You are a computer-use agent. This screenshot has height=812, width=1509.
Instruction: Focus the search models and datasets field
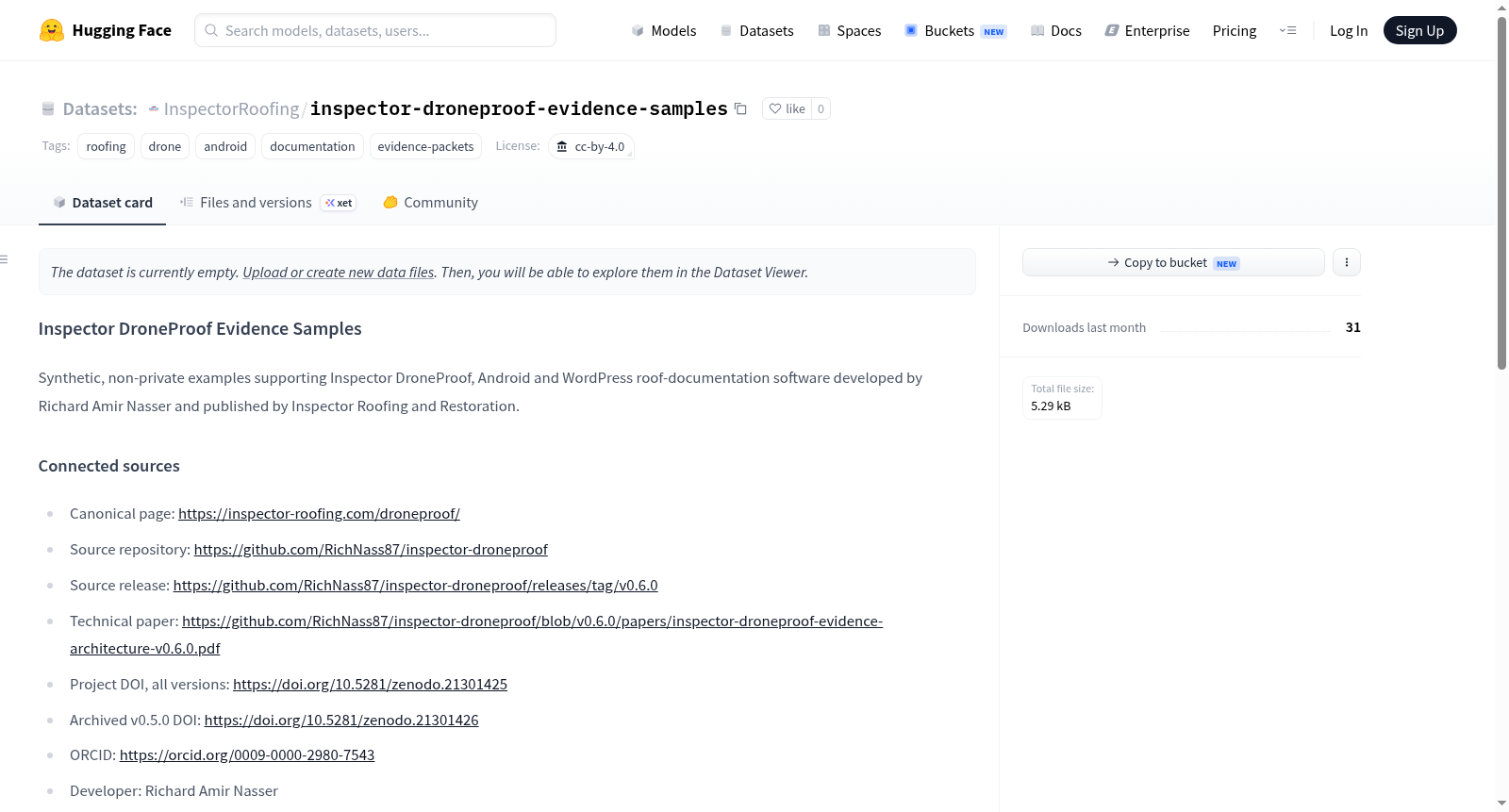(375, 30)
